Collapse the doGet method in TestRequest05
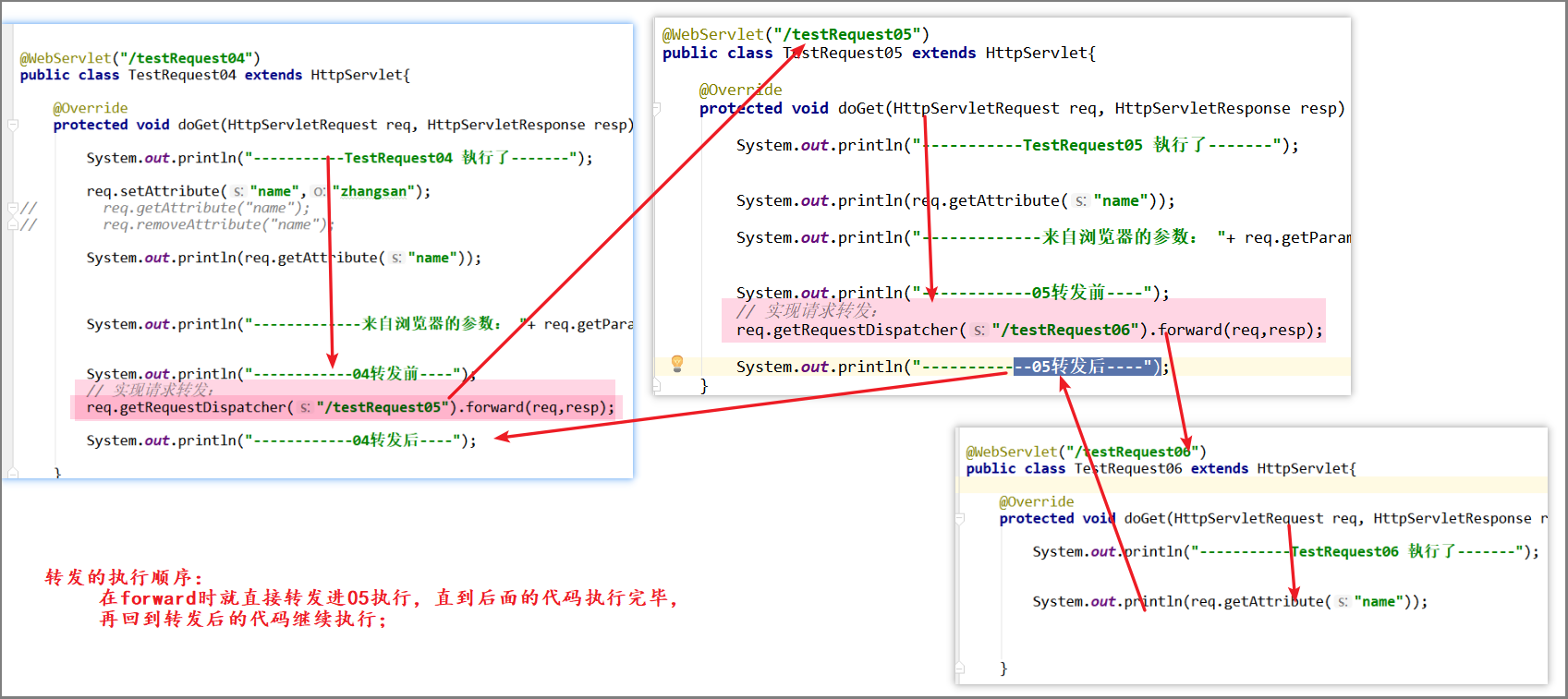 click(x=657, y=108)
